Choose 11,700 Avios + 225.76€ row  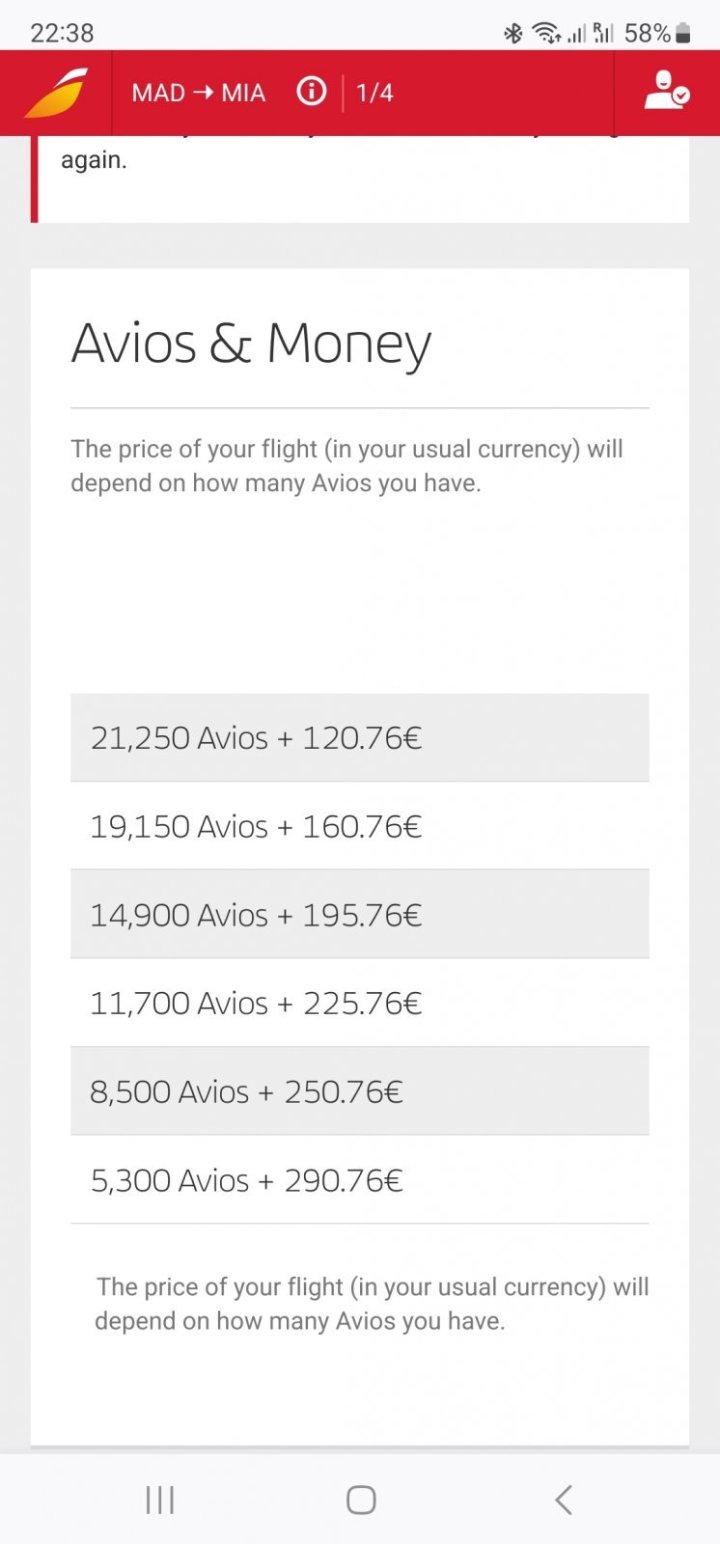click(359, 1002)
